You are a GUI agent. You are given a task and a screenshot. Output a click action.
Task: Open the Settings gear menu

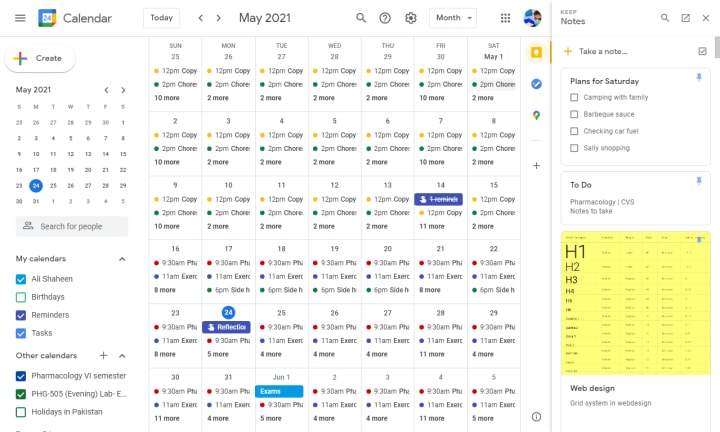[x=411, y=18]
